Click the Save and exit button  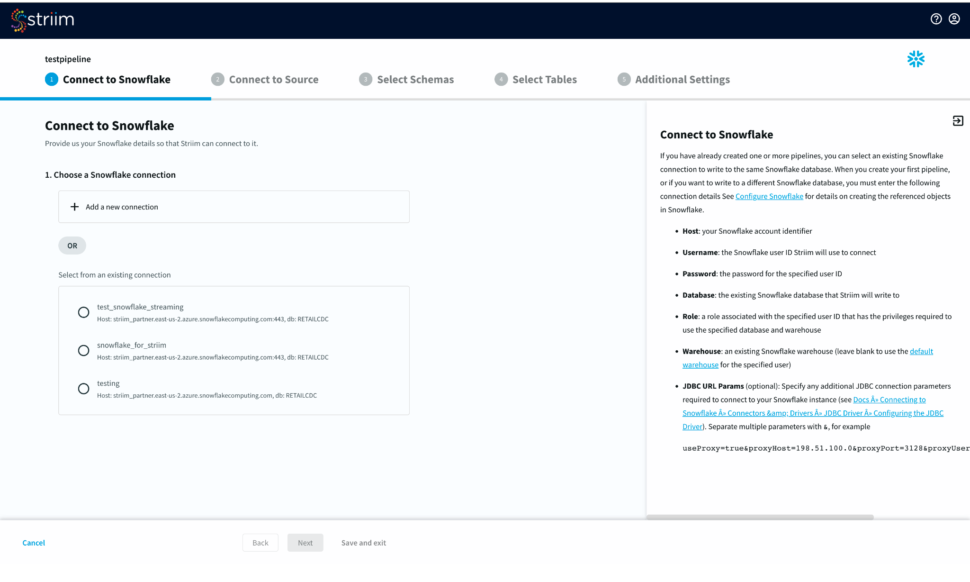pyautogui.click(x=363, y=543)
